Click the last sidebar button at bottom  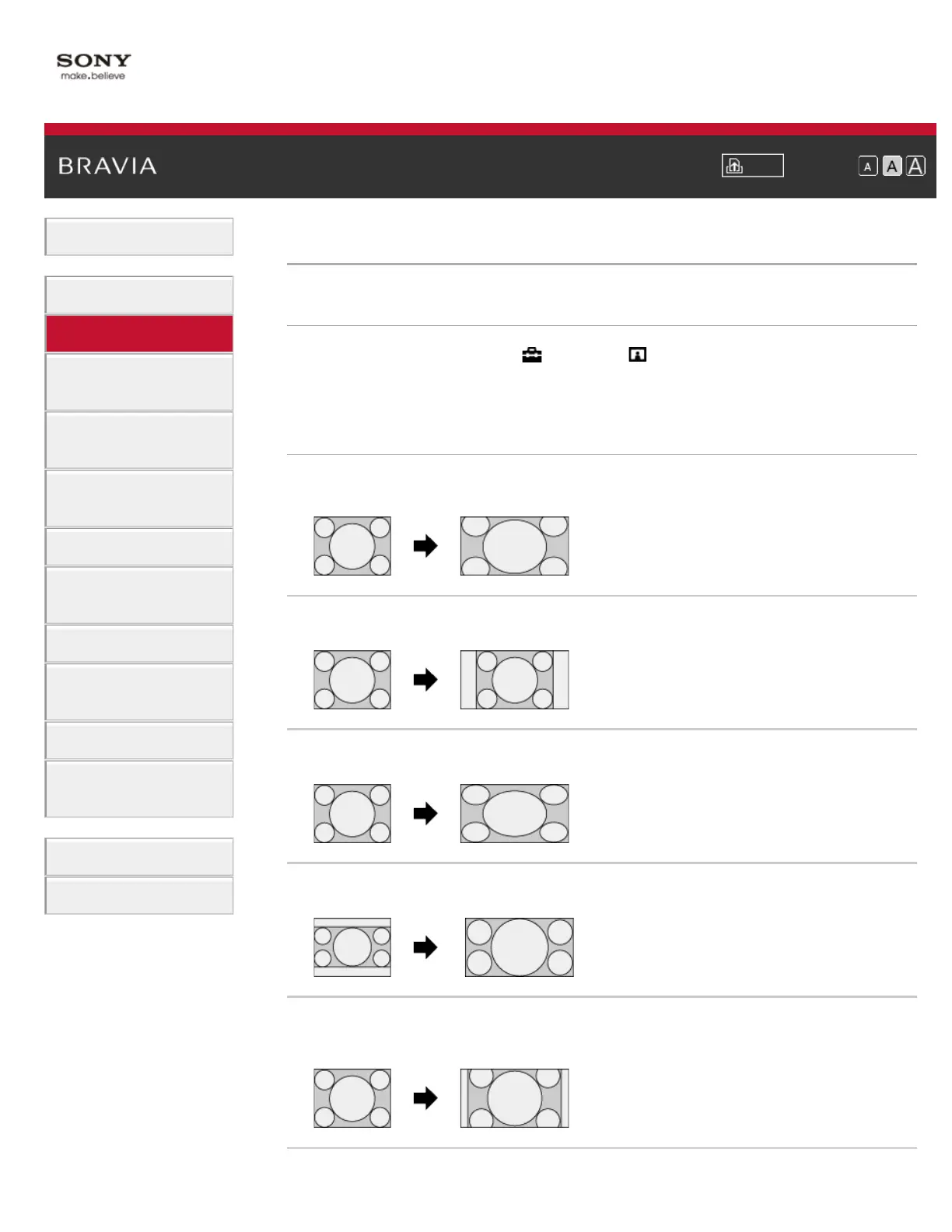click(x=139, y=895)
